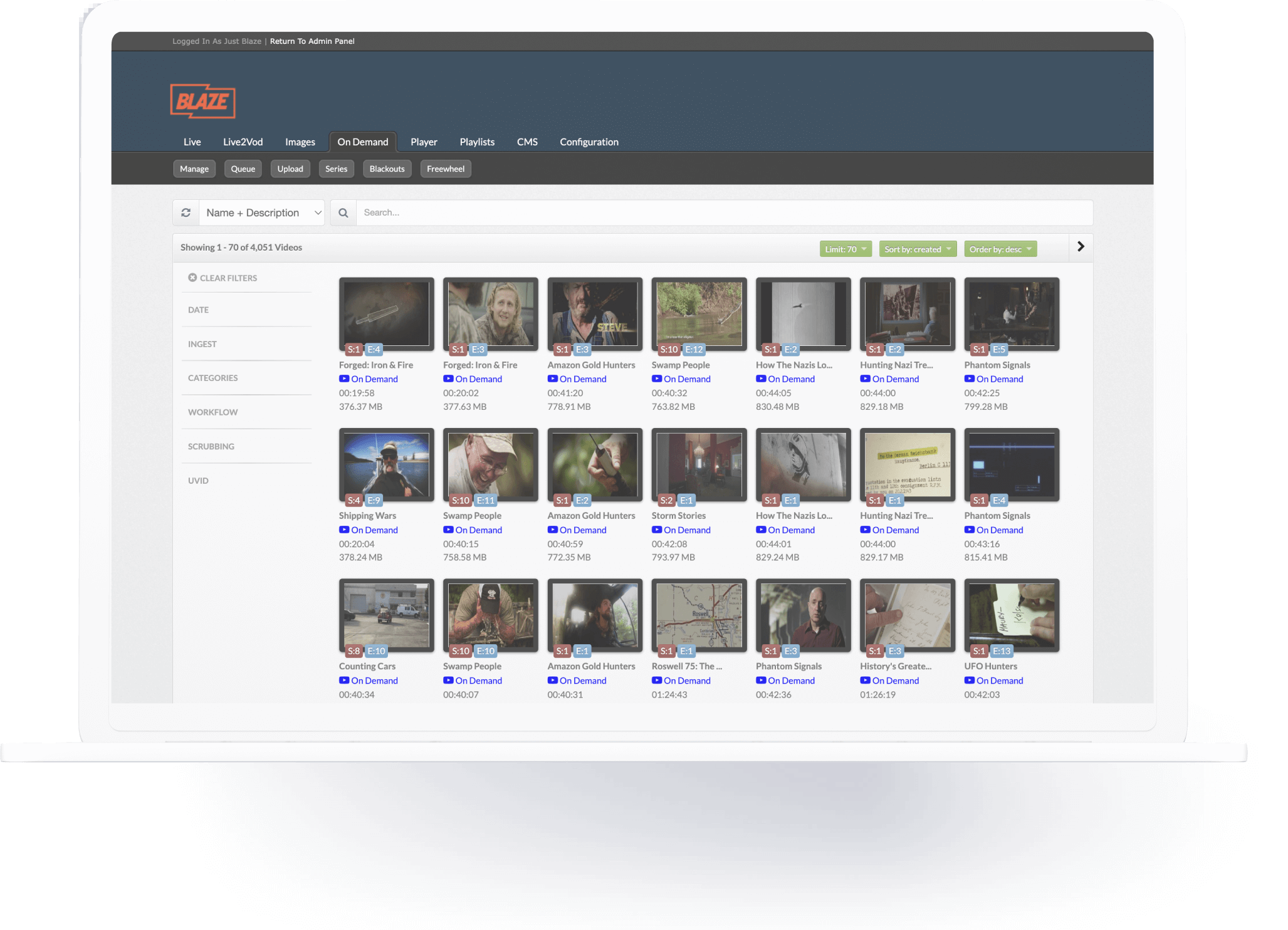This screenshot has height=930, width=1288.
Task: Open the Shipping Wars S:4 E:9 thumbnail
Action: coord(387,465)
